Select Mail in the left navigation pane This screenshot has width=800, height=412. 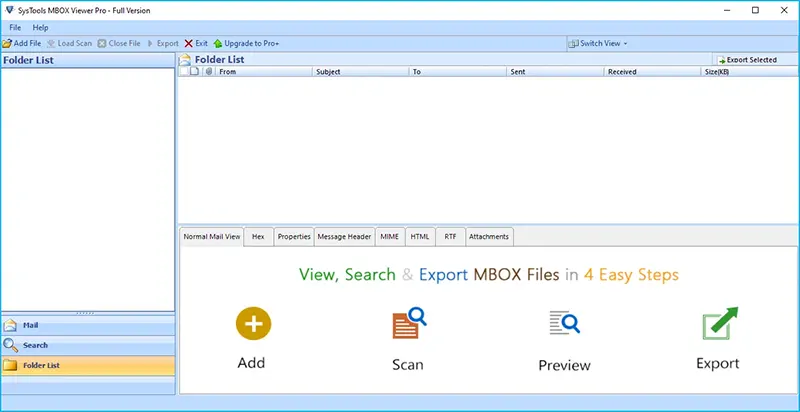coord(88,325)
